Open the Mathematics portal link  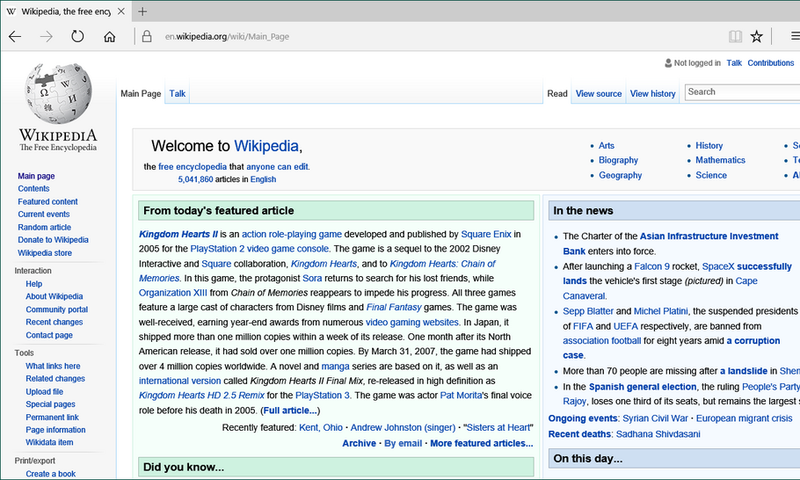coord(720,160)
